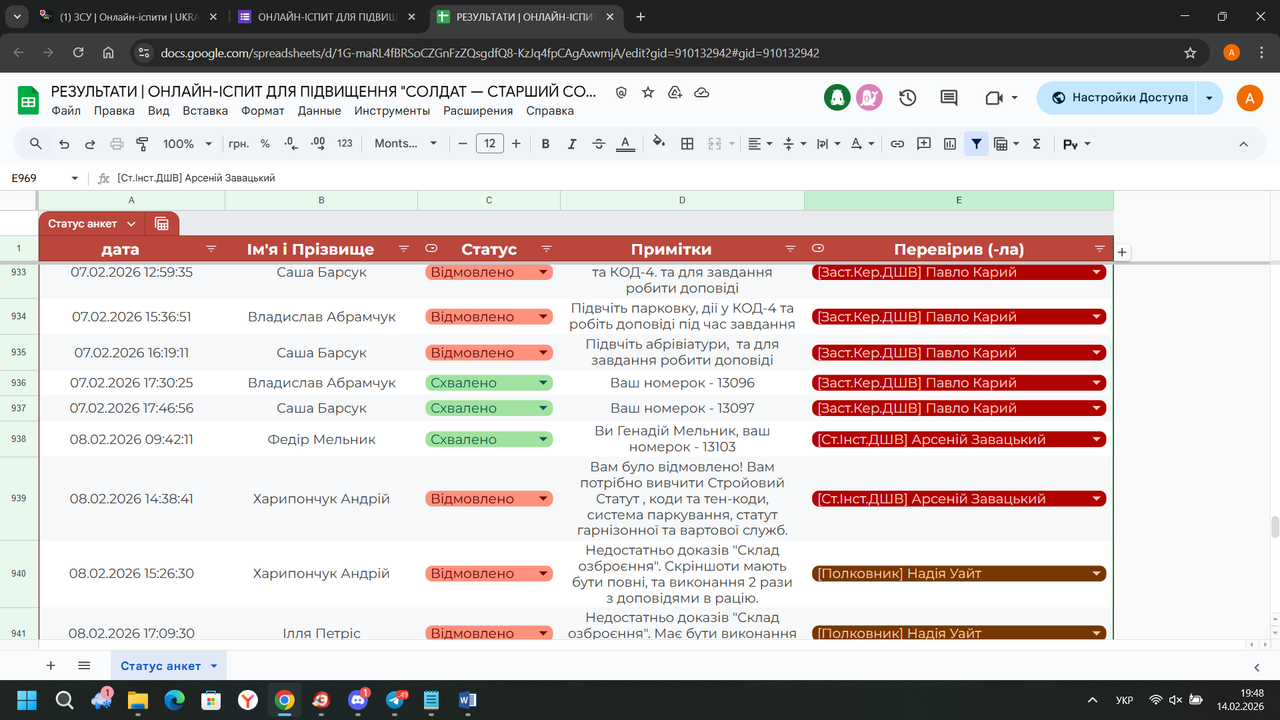The image size is (1280, 720).
Task: Open the Формат menu
Action: pos(263,111)
